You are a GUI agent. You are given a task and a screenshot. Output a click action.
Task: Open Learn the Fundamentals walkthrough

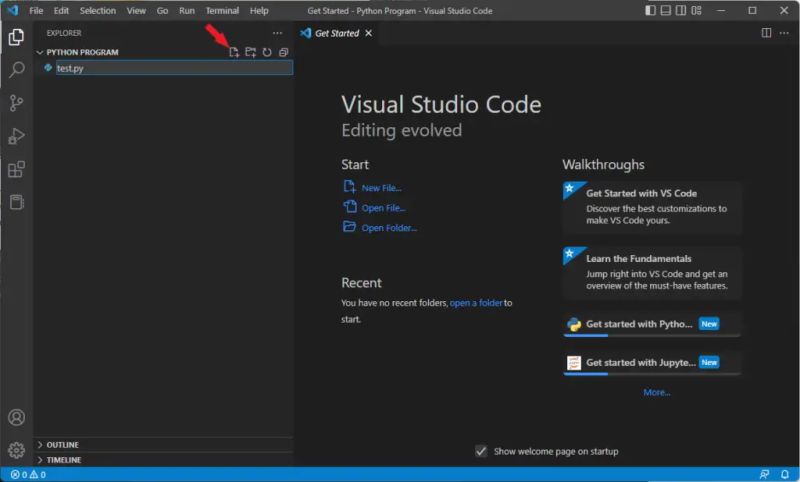tap(652, 272)
